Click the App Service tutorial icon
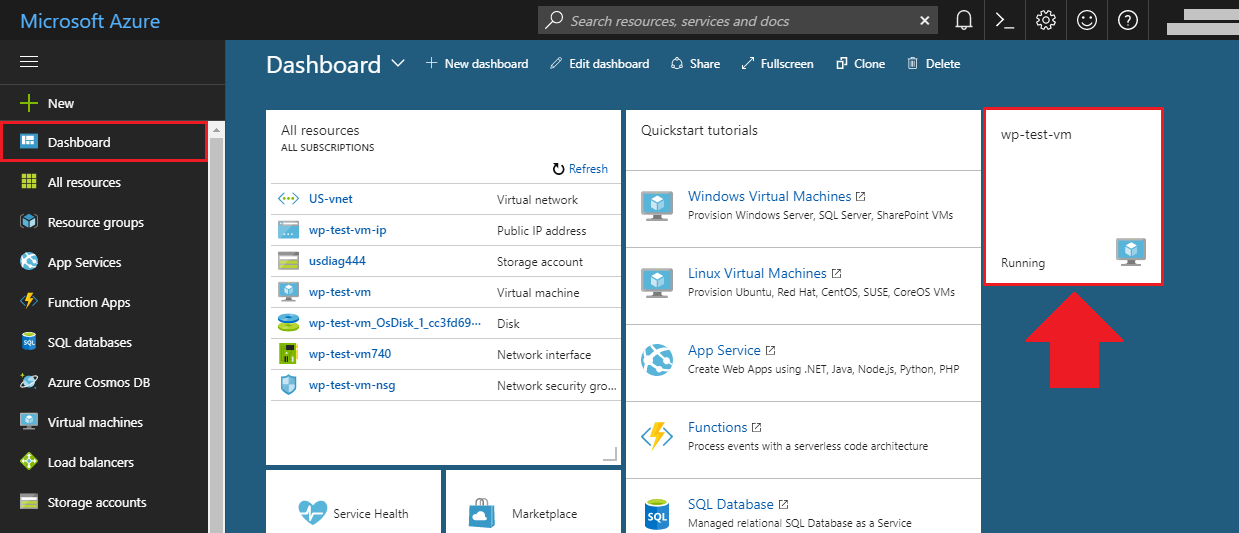The width and height of the screenshot is (1239, 533). (x=657, y=360)
